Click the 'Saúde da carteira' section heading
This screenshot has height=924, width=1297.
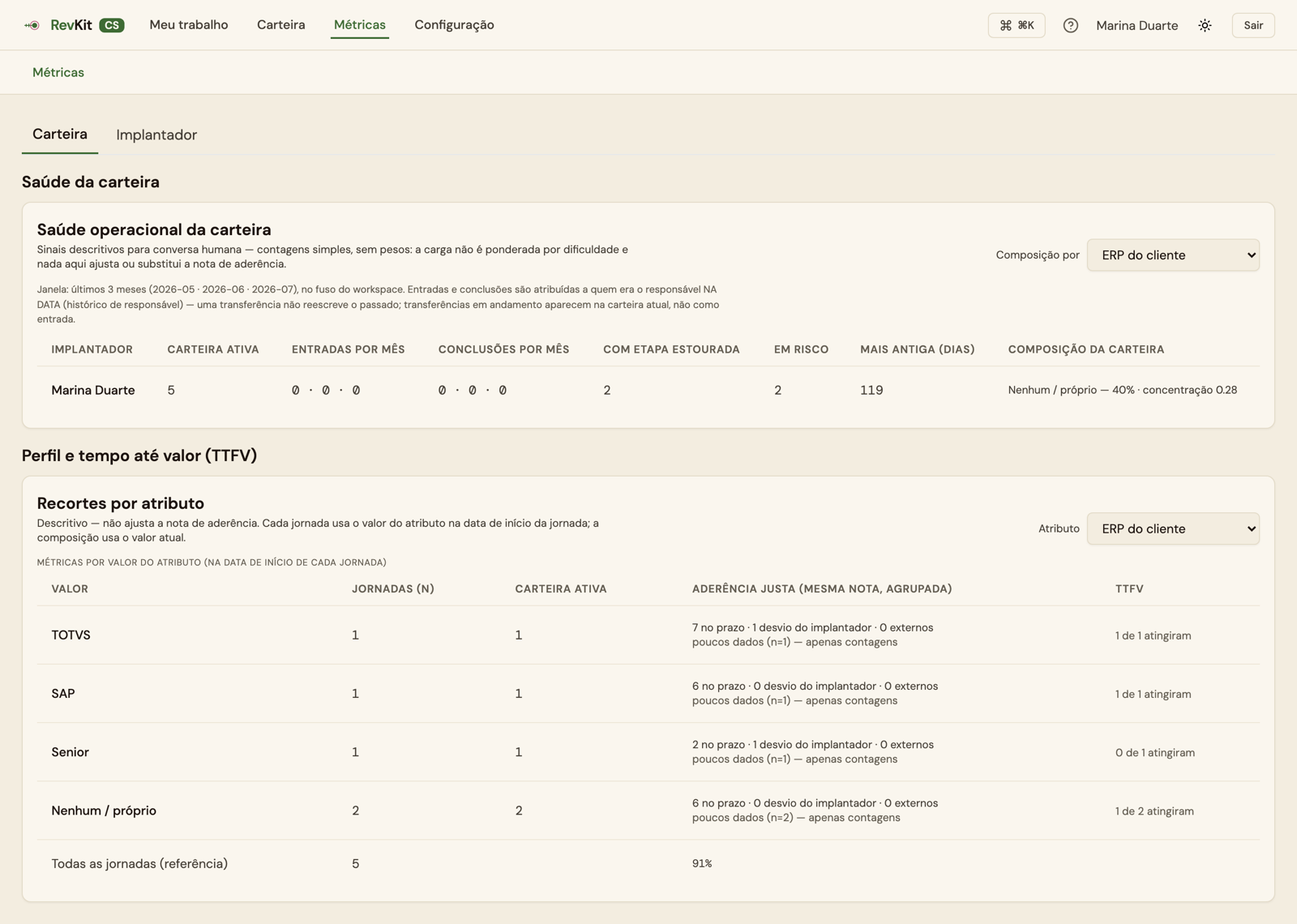click(91, 182)
